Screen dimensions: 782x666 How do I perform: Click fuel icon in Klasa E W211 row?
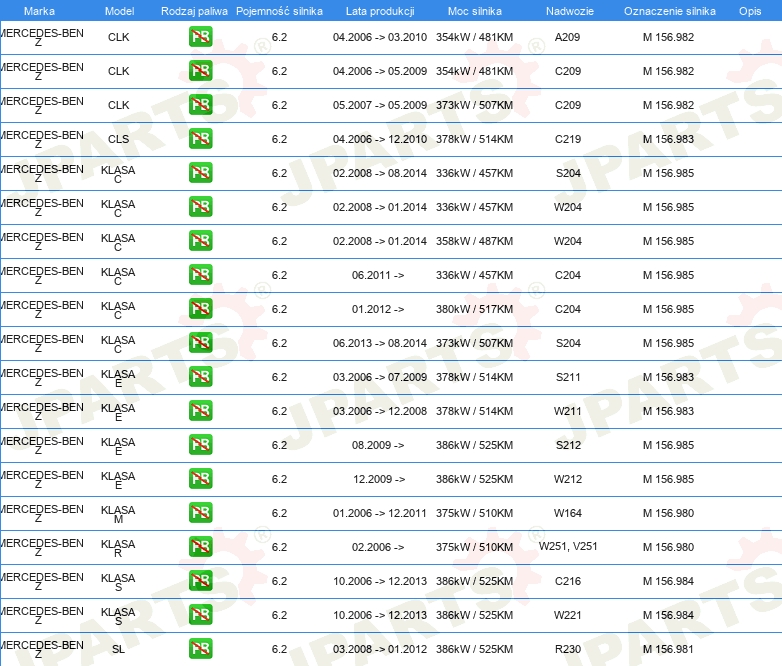(200, 411)
